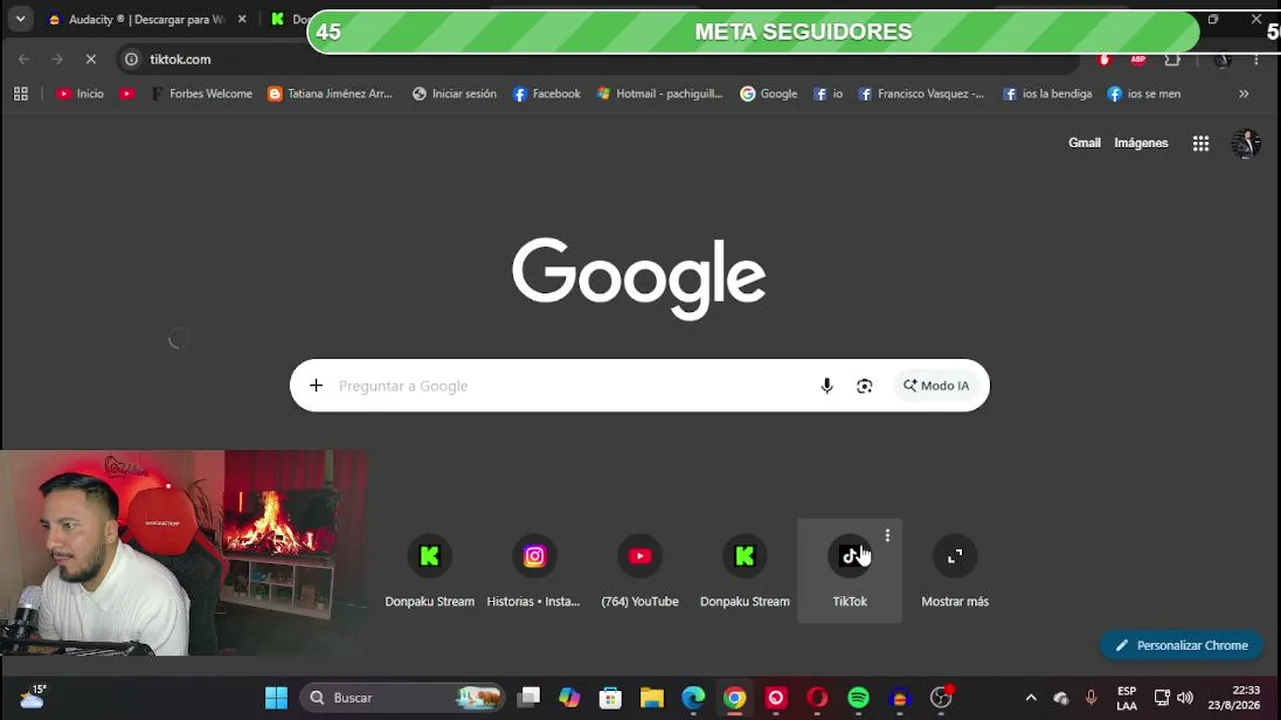
Task: Open Task View on the taskbar
Action: (529, 698)
